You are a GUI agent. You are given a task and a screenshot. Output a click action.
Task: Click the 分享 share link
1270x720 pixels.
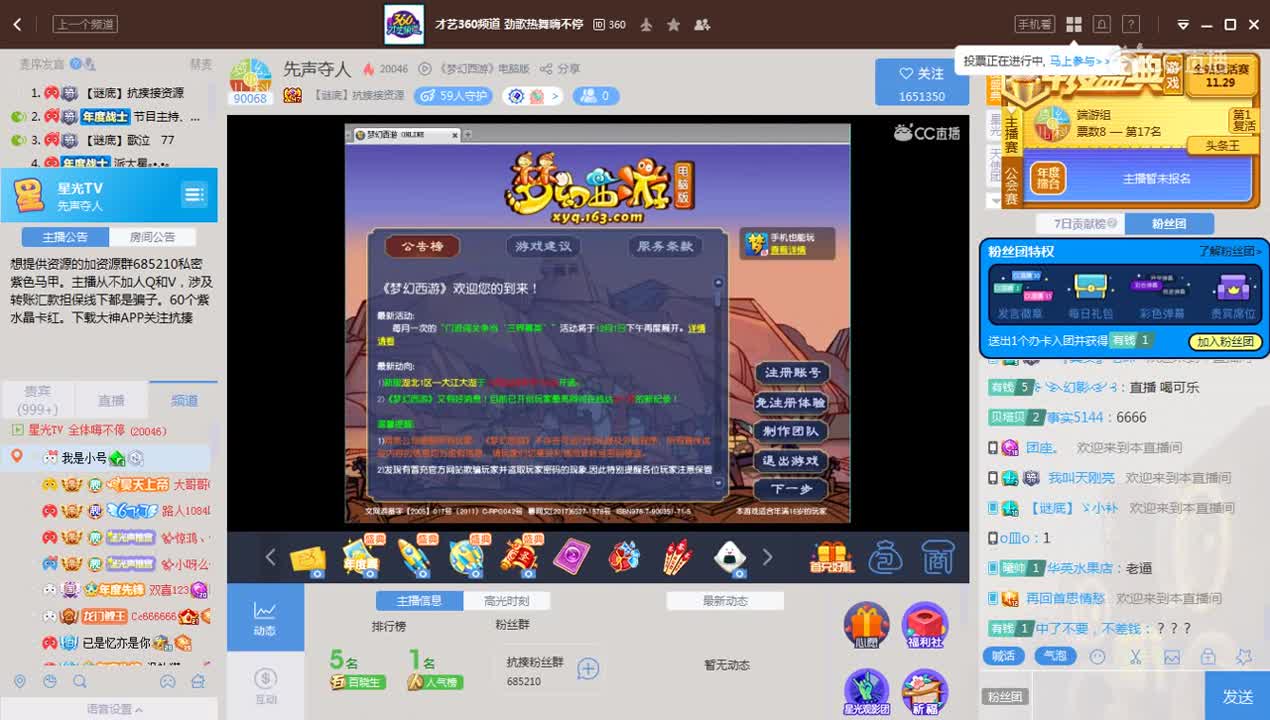(x=561, y=69)
